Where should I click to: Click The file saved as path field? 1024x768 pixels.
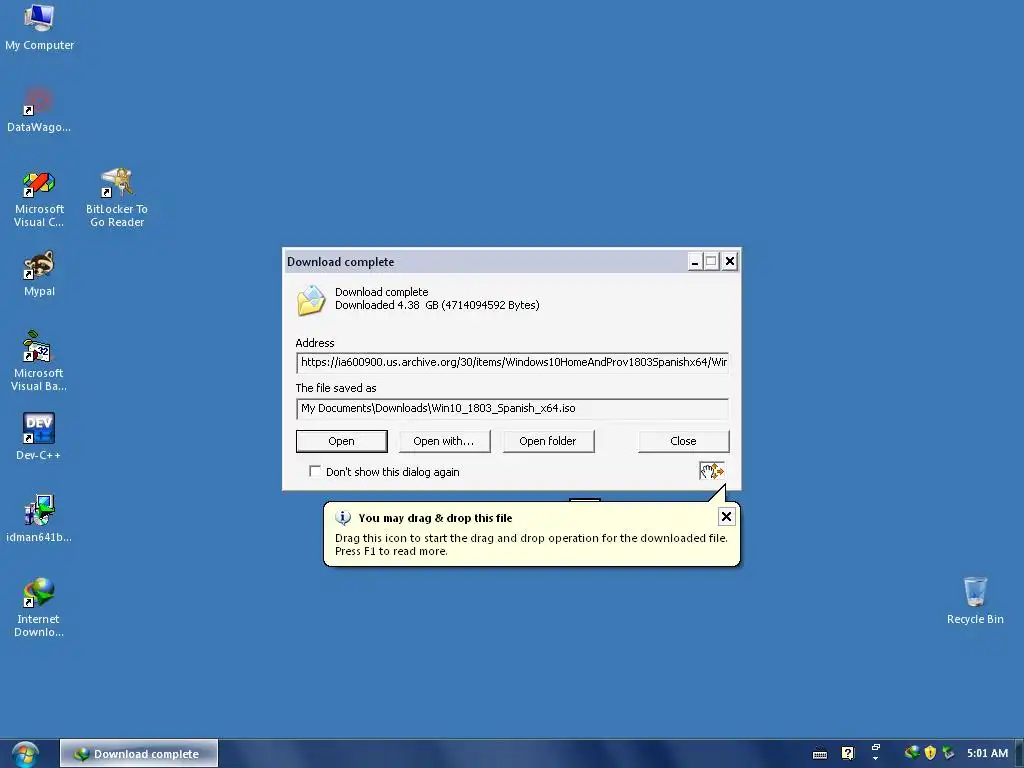(x=512, y=408)
